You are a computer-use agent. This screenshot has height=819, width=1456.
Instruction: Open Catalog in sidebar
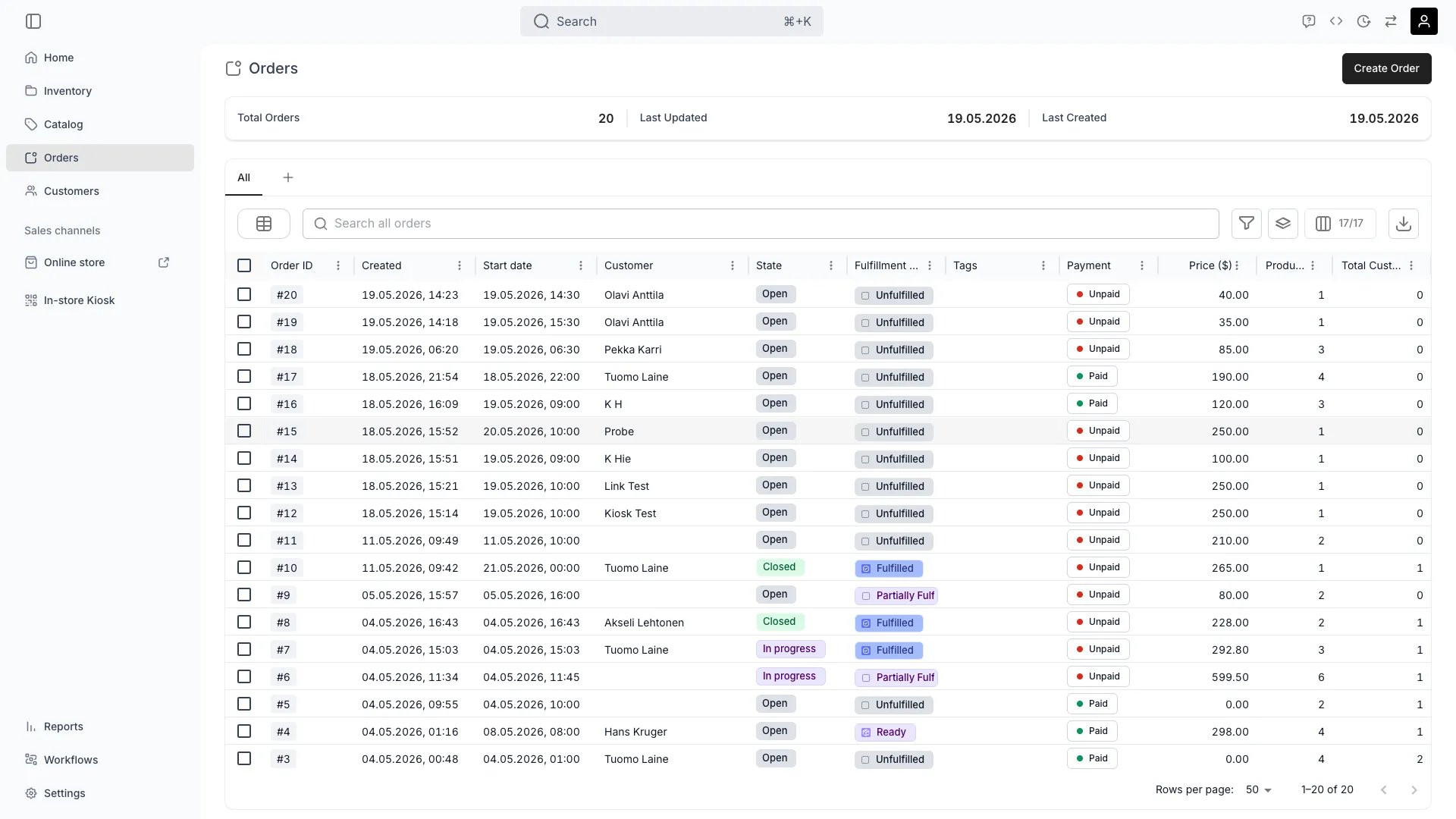pos(100,124)
